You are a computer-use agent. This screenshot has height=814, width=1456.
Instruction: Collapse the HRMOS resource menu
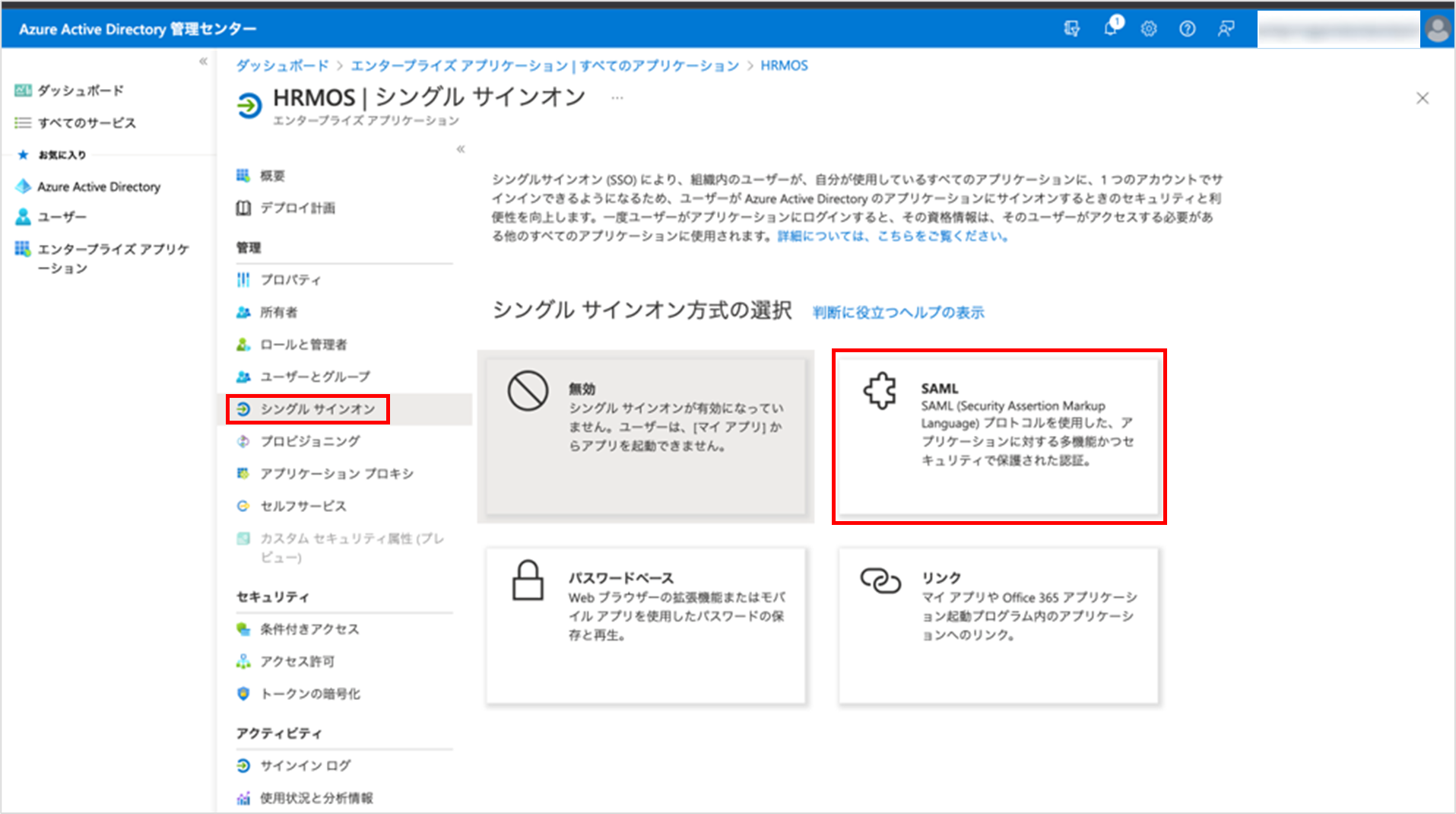click(460, 149)
